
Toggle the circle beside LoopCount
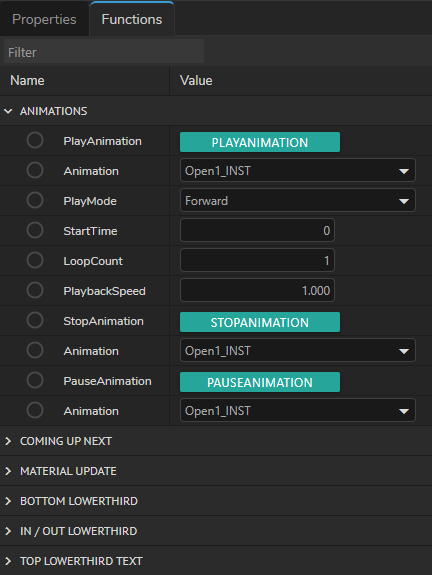(35, 260)
